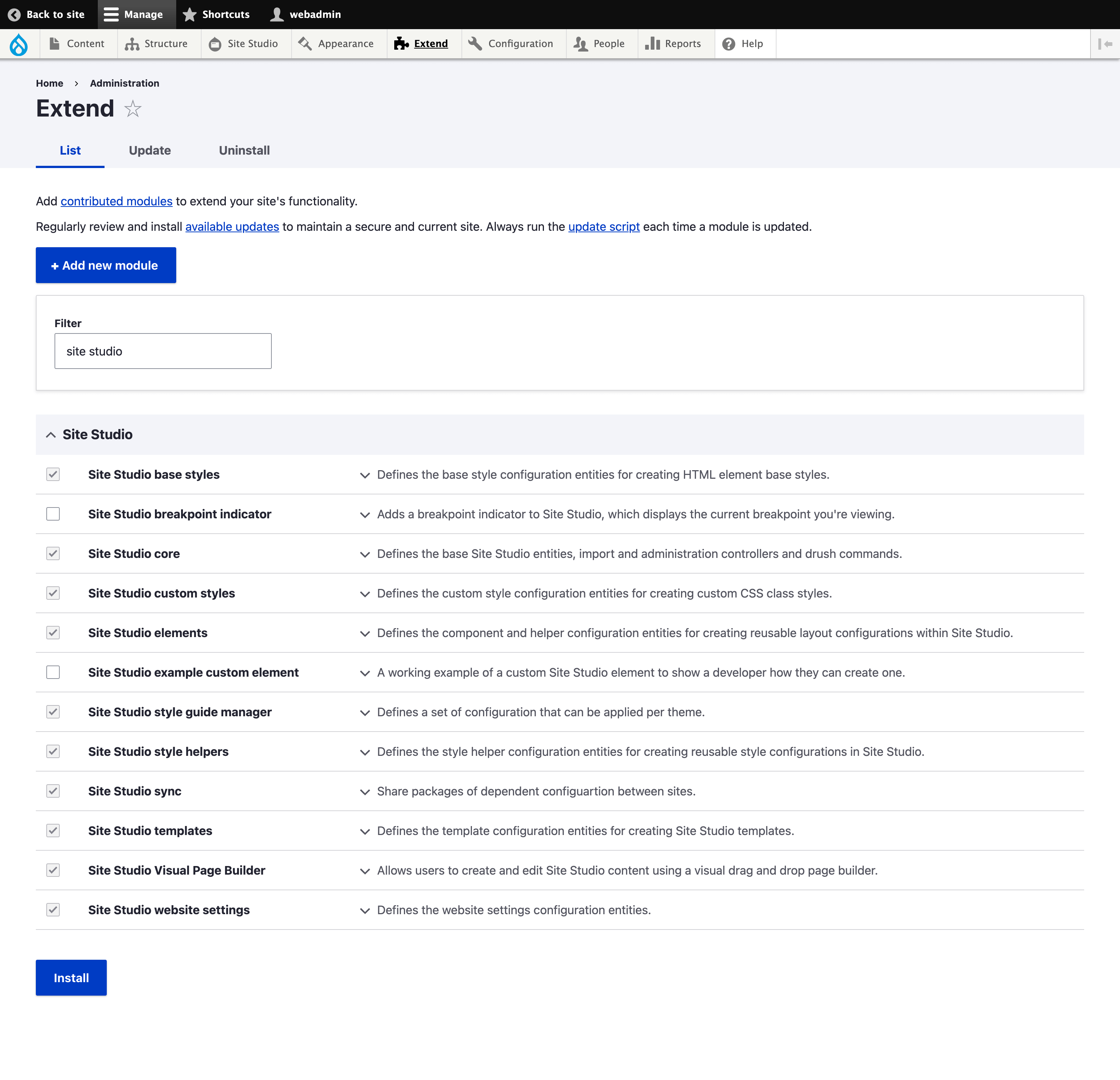Screen dimensions: 1120x1080
Task: Expand Site Studio elements description details
Action: tap(365, 634)
